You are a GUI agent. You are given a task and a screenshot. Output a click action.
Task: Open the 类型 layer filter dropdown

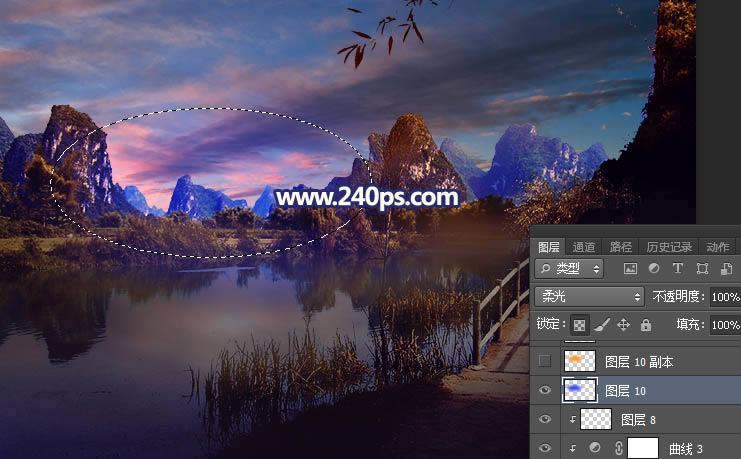(x=570, y=268)
